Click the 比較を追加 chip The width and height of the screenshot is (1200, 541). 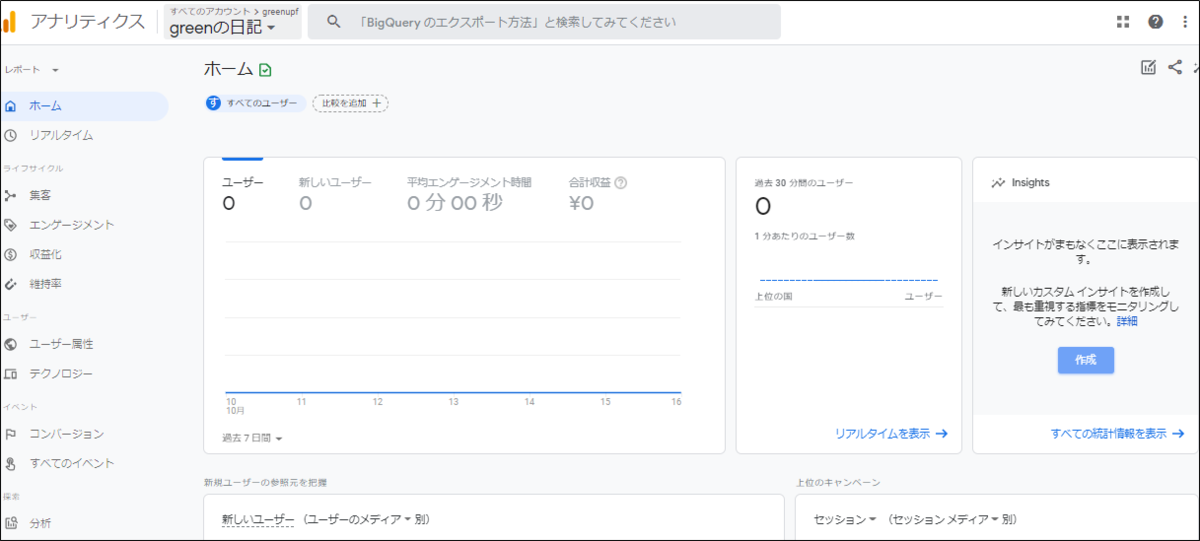pyautogui.click(x=350, y=103)
